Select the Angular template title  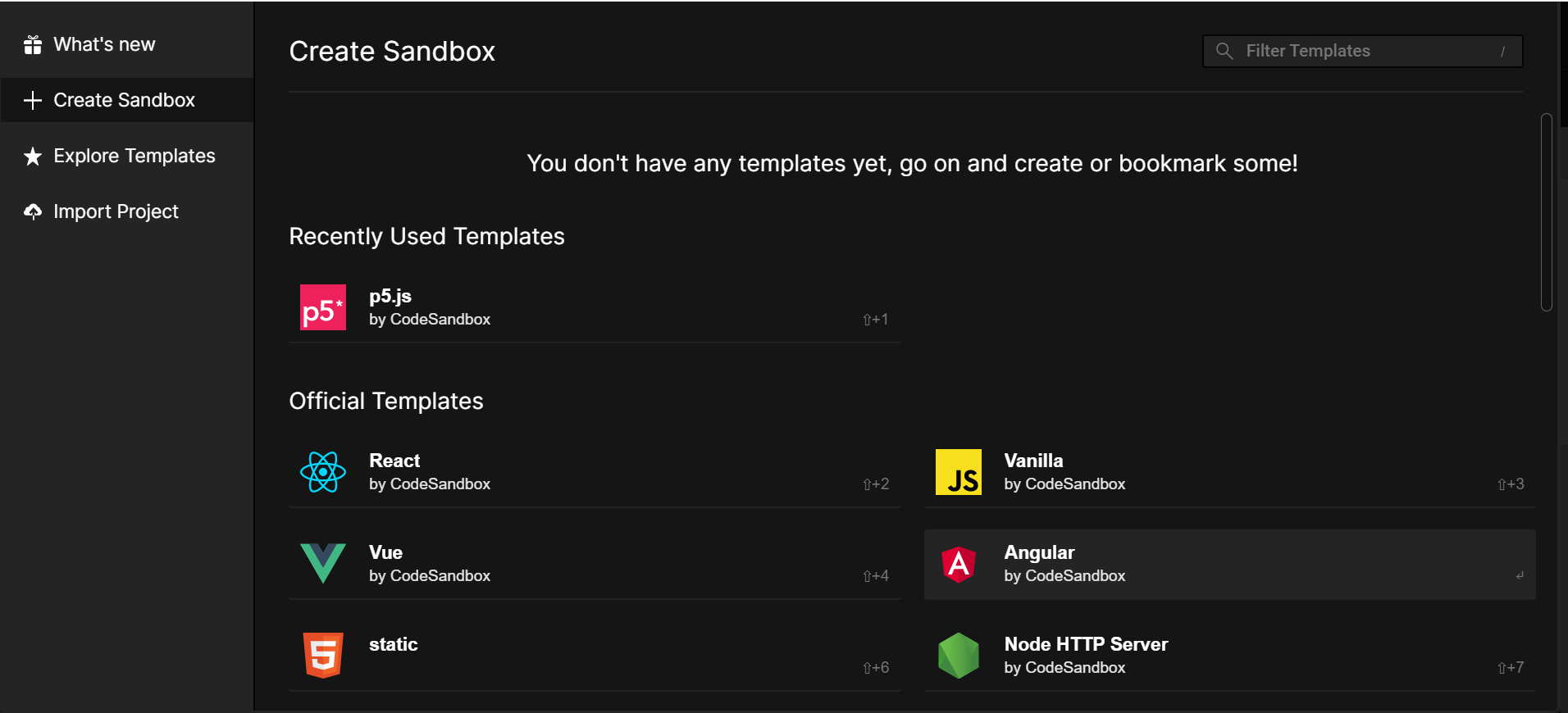coord(1039,552)
